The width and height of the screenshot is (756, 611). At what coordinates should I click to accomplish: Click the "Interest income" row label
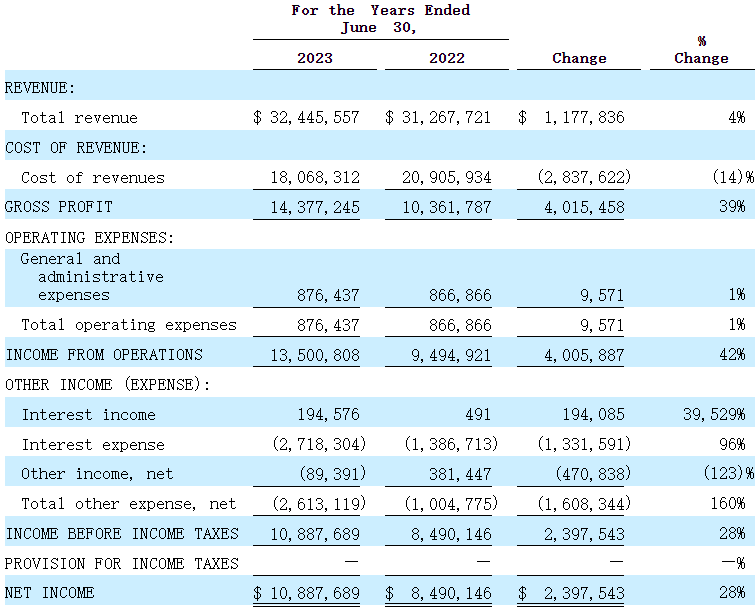click(88, 415)
